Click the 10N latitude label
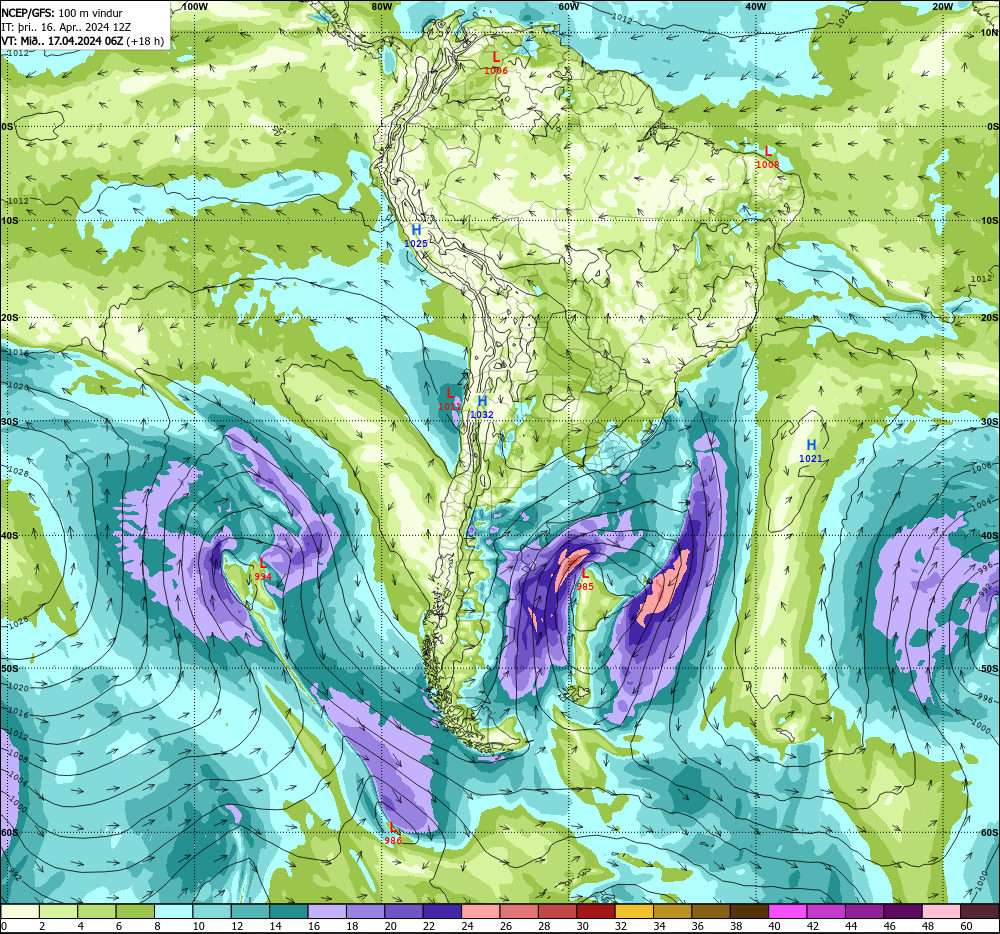Image resolution: width=1000 pixels, height=934 pixels. (x=990, y=33)
